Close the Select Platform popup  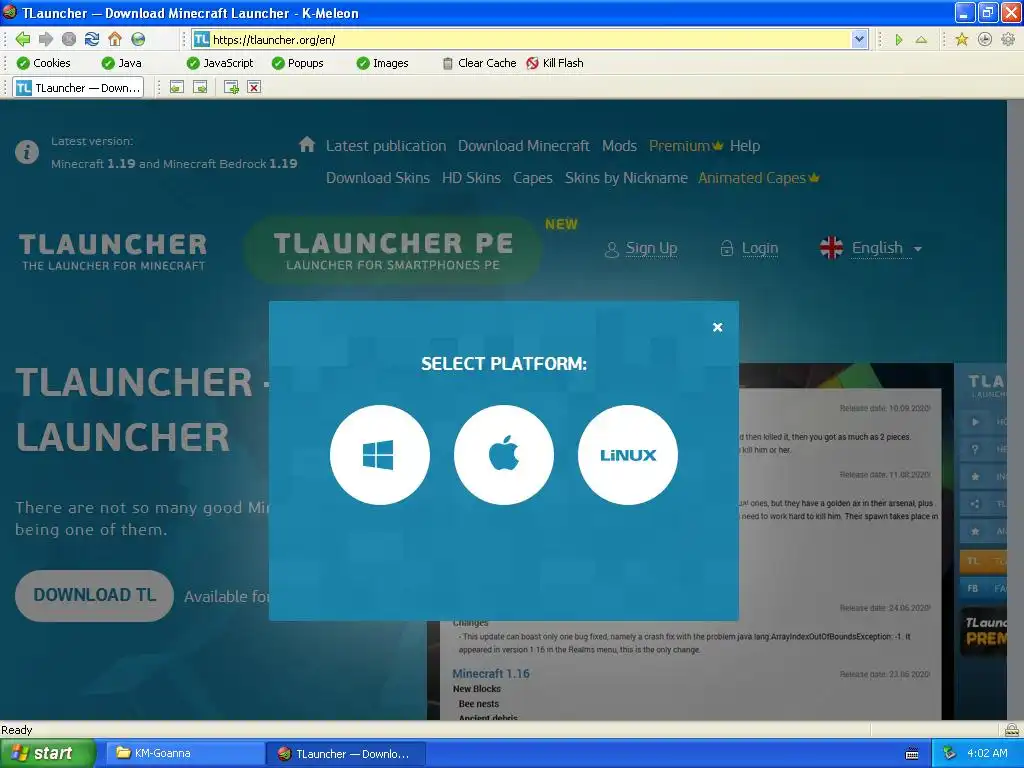click(717, 327)
